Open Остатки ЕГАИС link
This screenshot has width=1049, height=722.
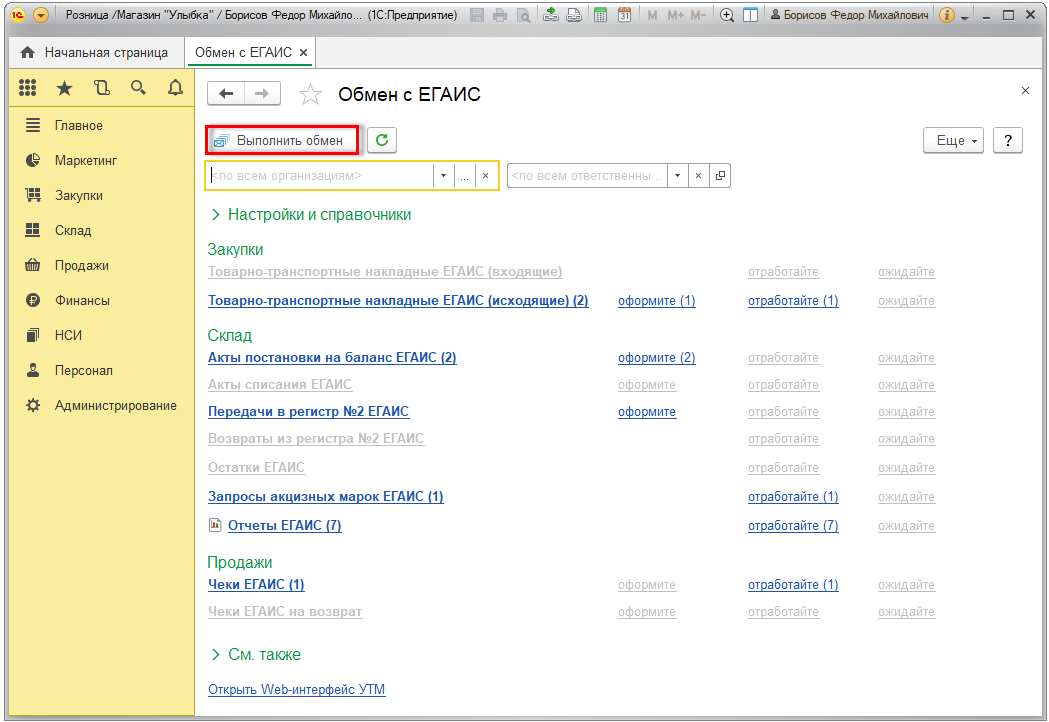click(256, 467)
